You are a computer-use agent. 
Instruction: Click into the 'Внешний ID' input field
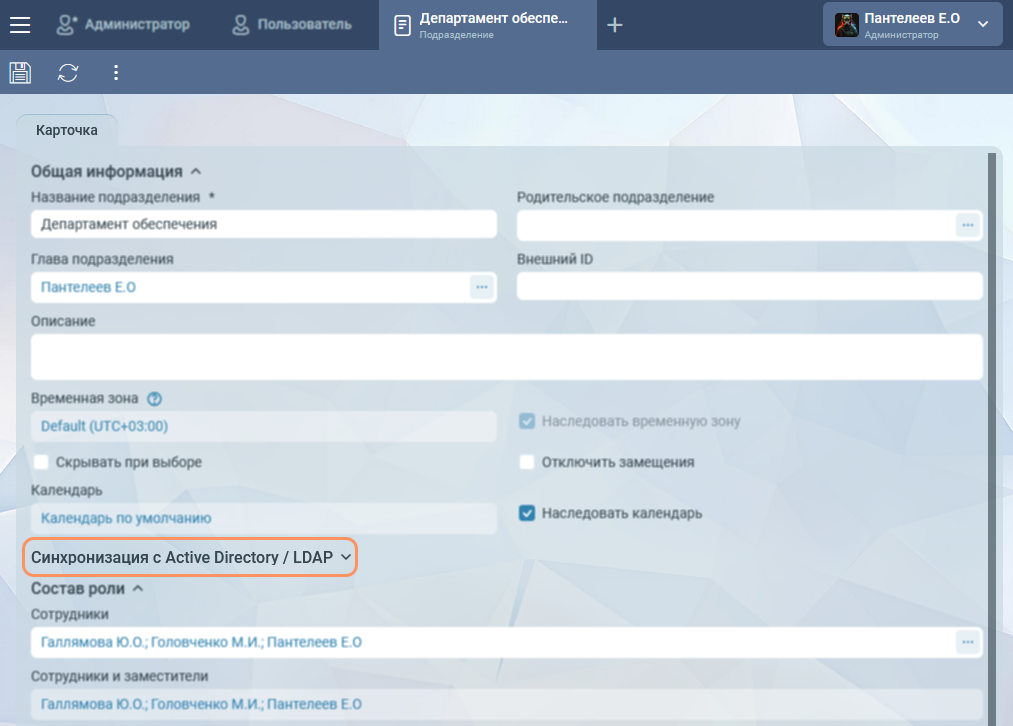pyautogui.click(x=749, y=287)
